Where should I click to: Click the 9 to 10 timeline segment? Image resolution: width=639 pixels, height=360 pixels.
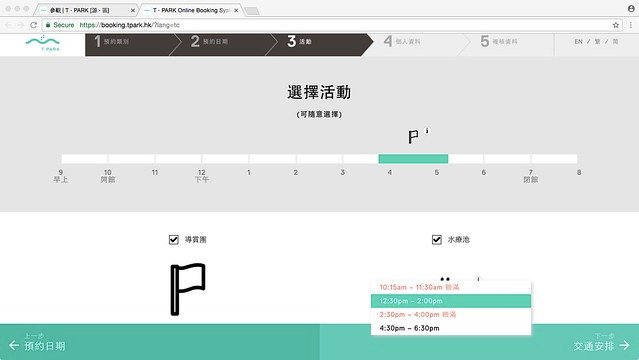coord(84,159)
